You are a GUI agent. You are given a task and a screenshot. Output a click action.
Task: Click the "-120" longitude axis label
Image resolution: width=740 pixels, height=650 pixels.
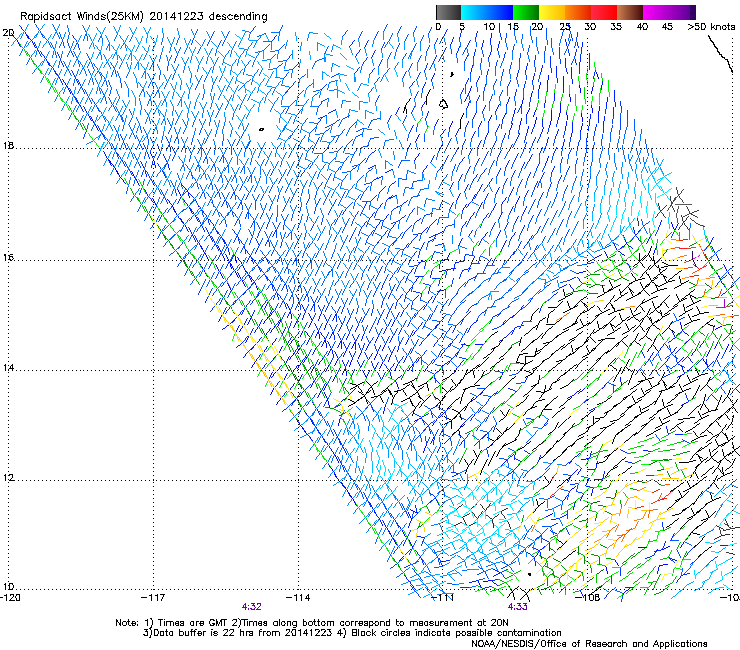tap(11, 598)
